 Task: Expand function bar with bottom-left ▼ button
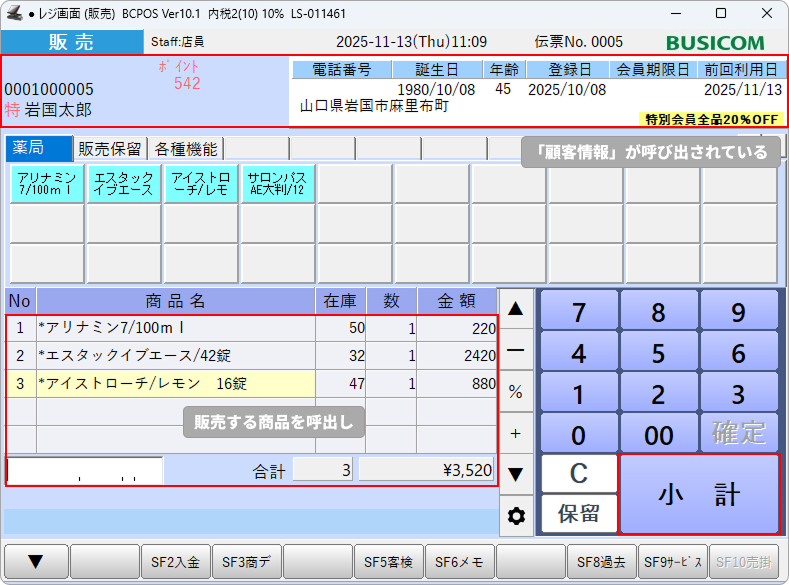[x=36, y=562]
